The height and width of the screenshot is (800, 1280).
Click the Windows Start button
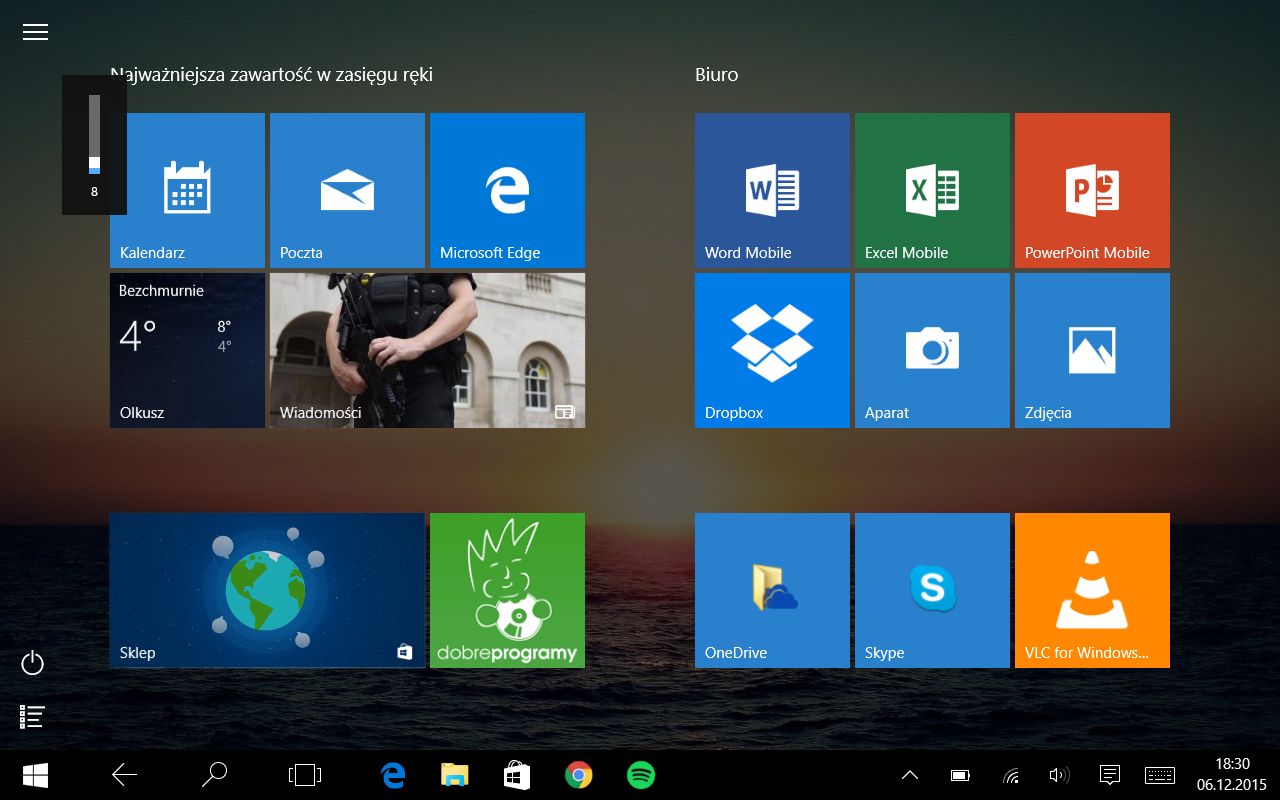(36, 775)
